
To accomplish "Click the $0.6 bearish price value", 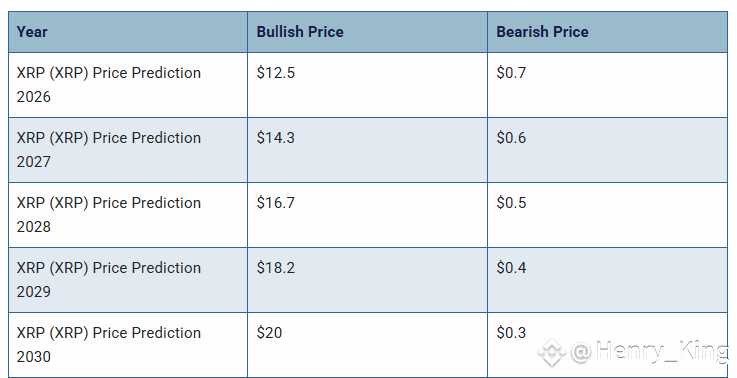I will [511, 138].
